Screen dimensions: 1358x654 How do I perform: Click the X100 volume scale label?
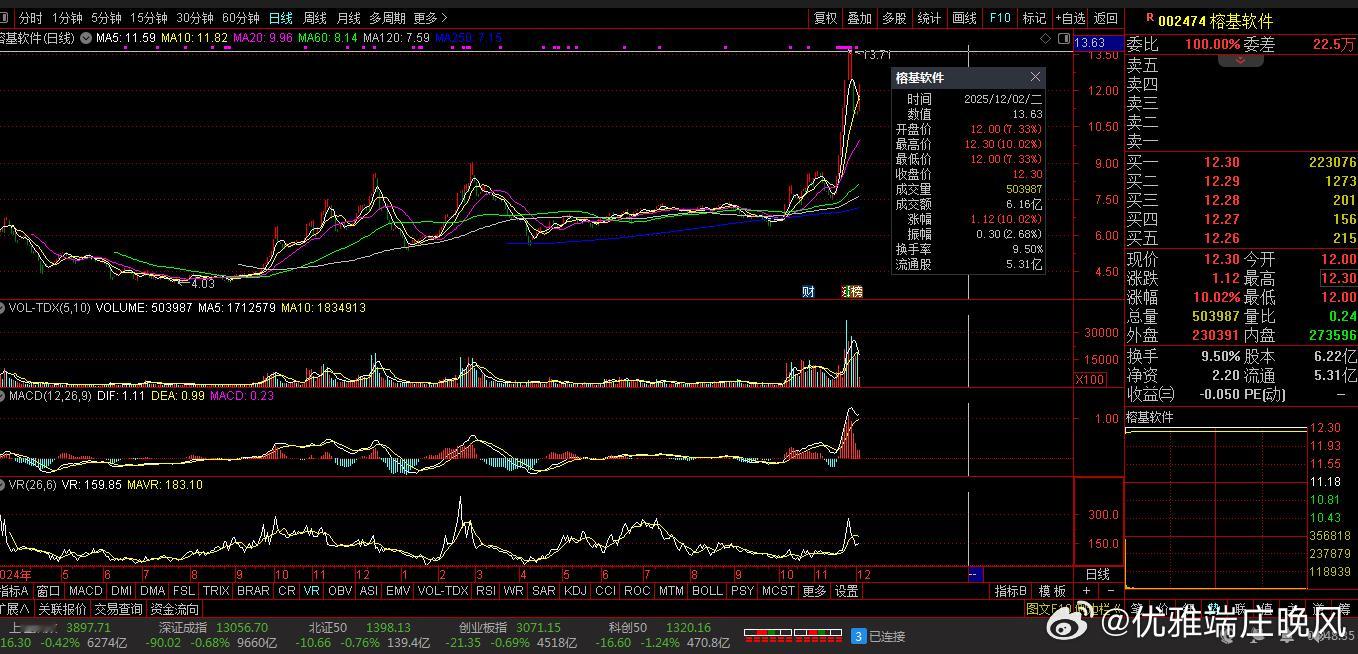(1089, 379)
